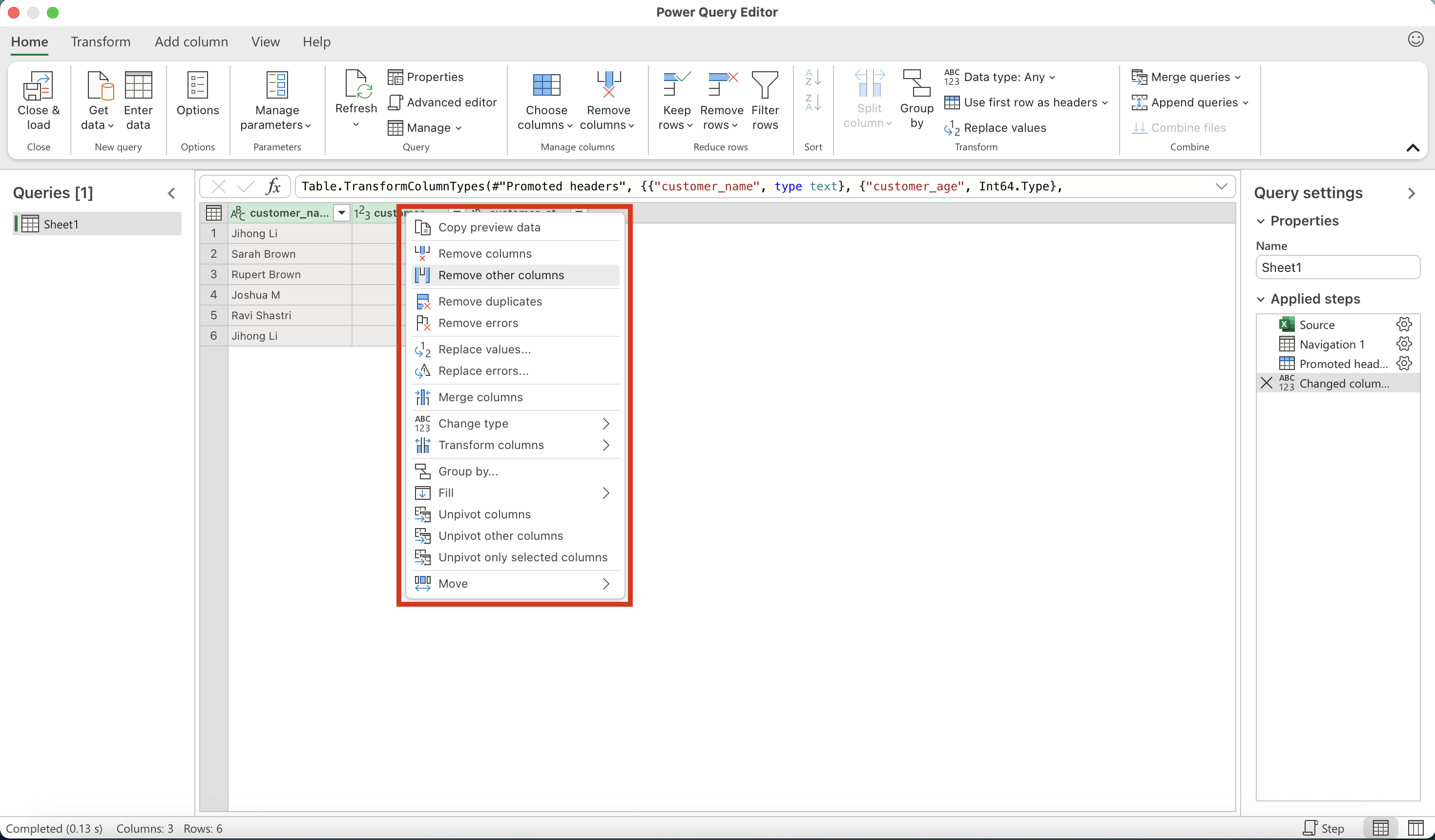The image size is (1435, 840).
Task: Sort ascending with the A-Z icon
Action: click(x=812, y=78)
